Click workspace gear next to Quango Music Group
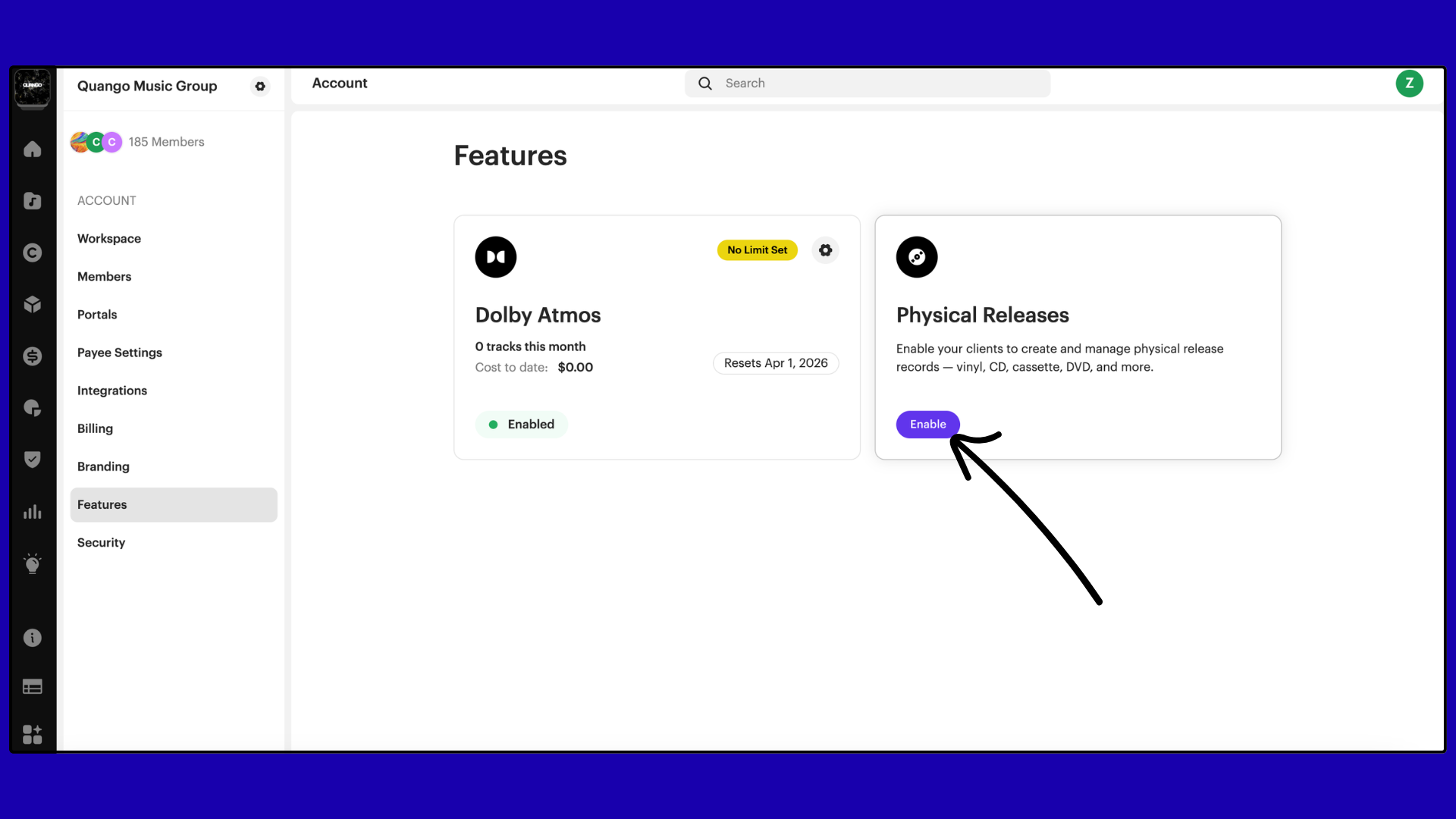Viewport: 1456px width, 819px height. click(x=260, y=86)
